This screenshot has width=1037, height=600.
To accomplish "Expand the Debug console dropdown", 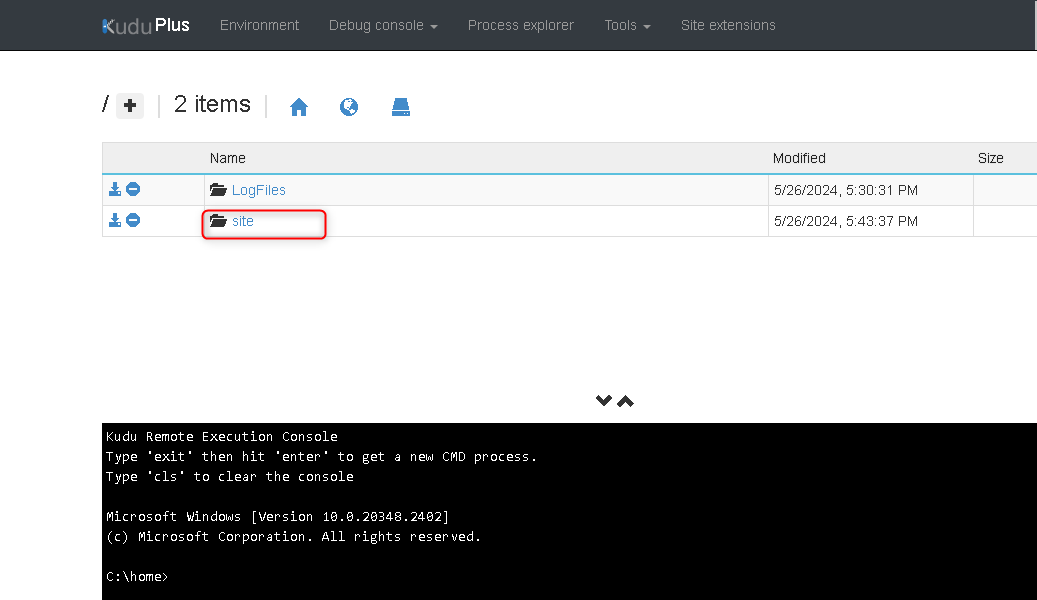I will [x=383, y=25].
